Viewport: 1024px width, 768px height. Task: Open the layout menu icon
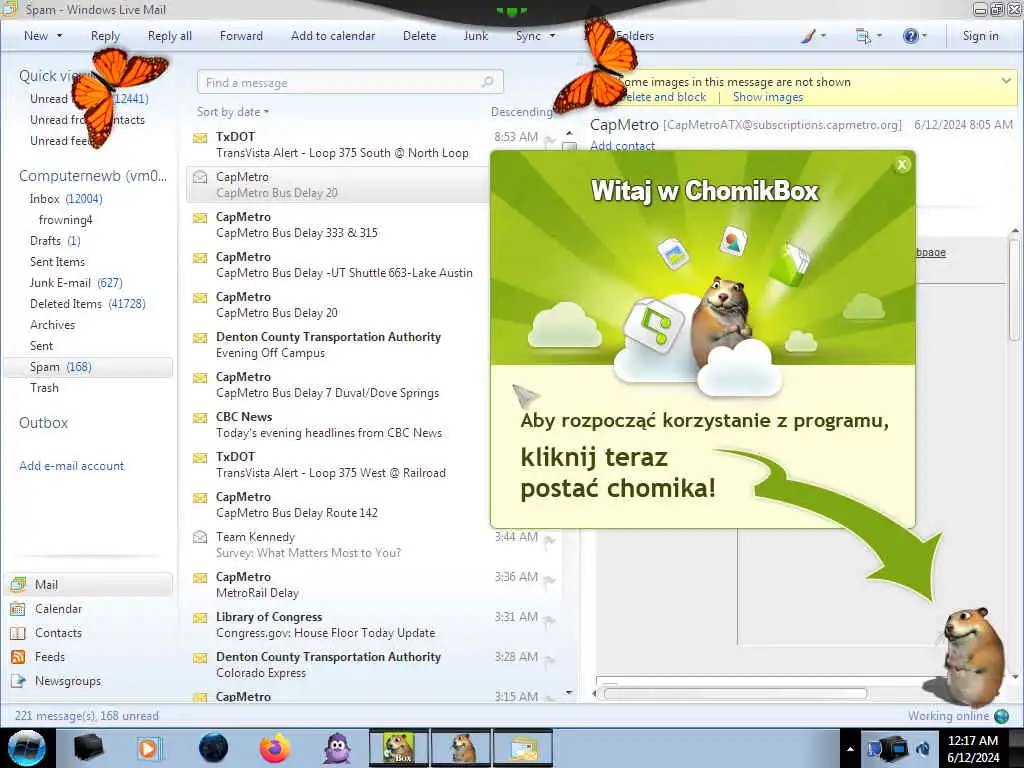[869, 36]
